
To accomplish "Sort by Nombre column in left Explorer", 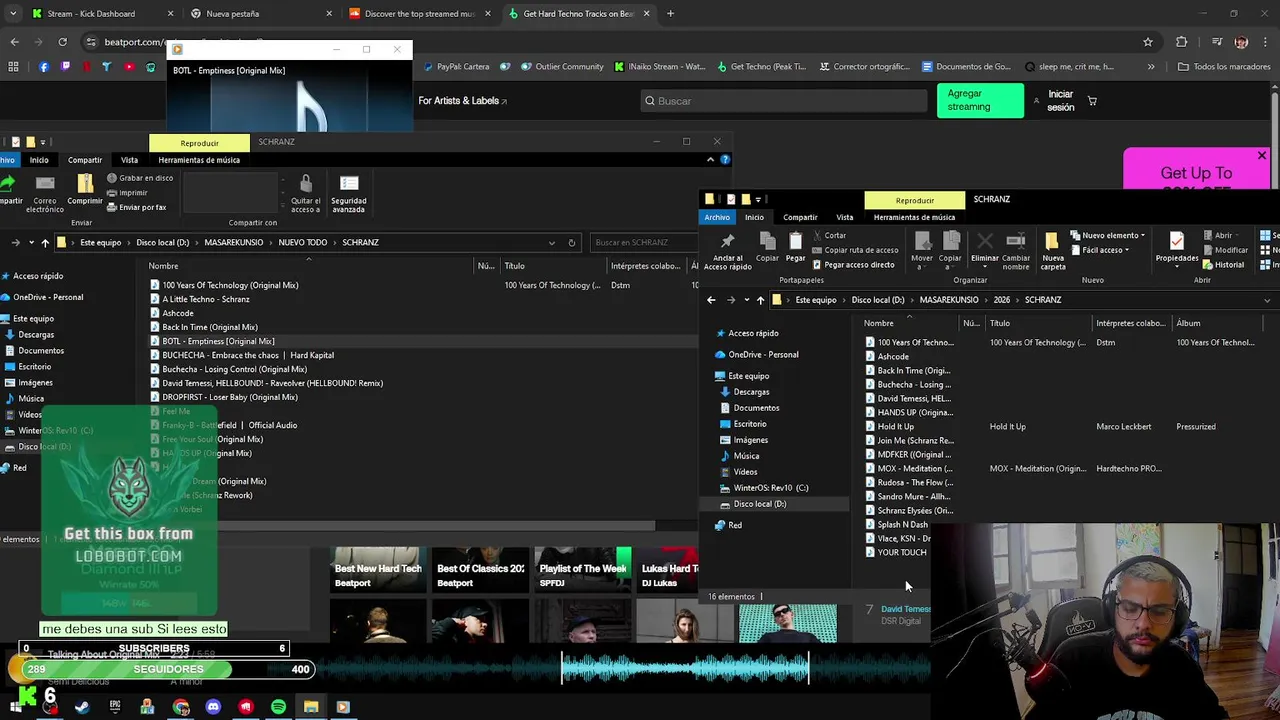I will pyautogui.click(x=164, y=266).
